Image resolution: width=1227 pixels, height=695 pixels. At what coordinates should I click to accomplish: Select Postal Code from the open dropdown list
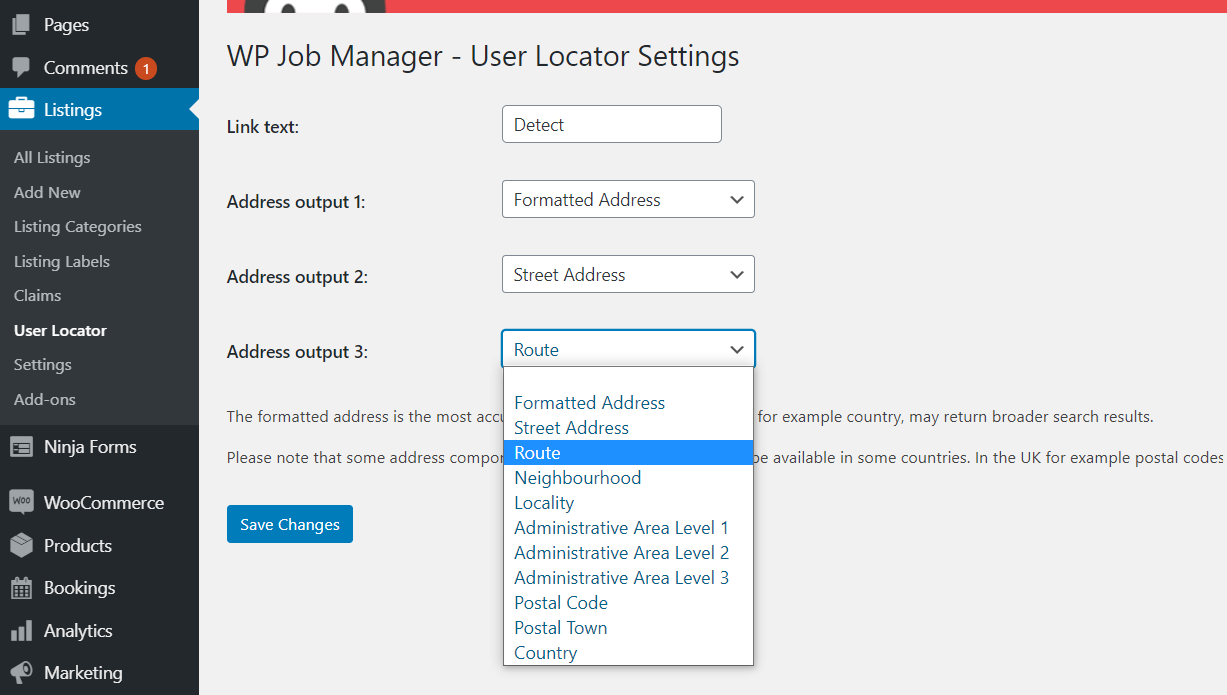tap(560, 602)
